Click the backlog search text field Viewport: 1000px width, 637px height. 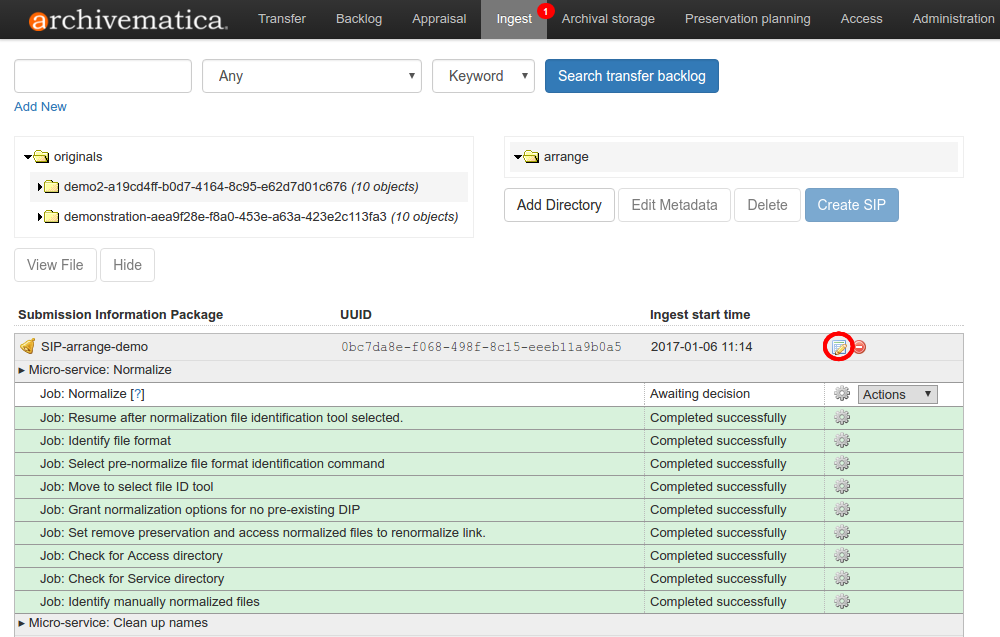[103, 76]
